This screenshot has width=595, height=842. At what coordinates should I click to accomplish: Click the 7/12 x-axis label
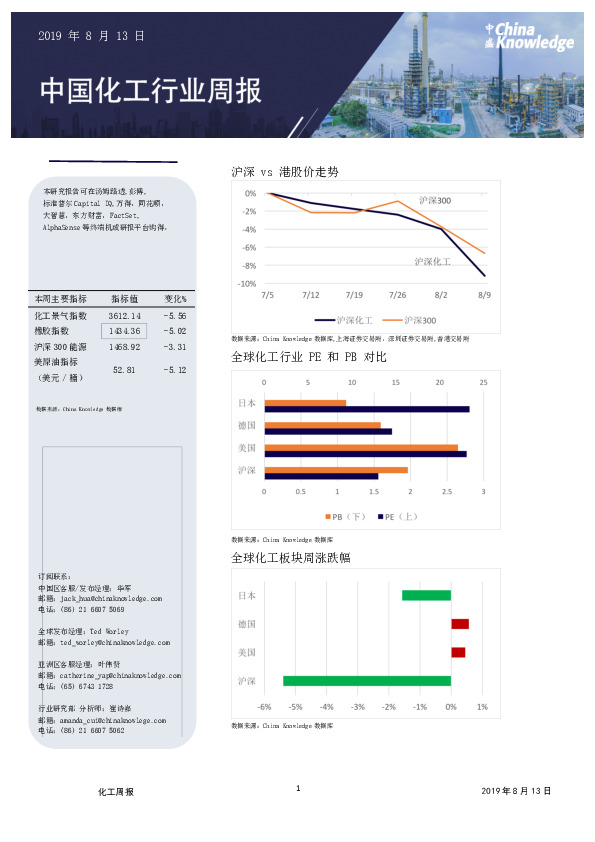pos(310,295)
